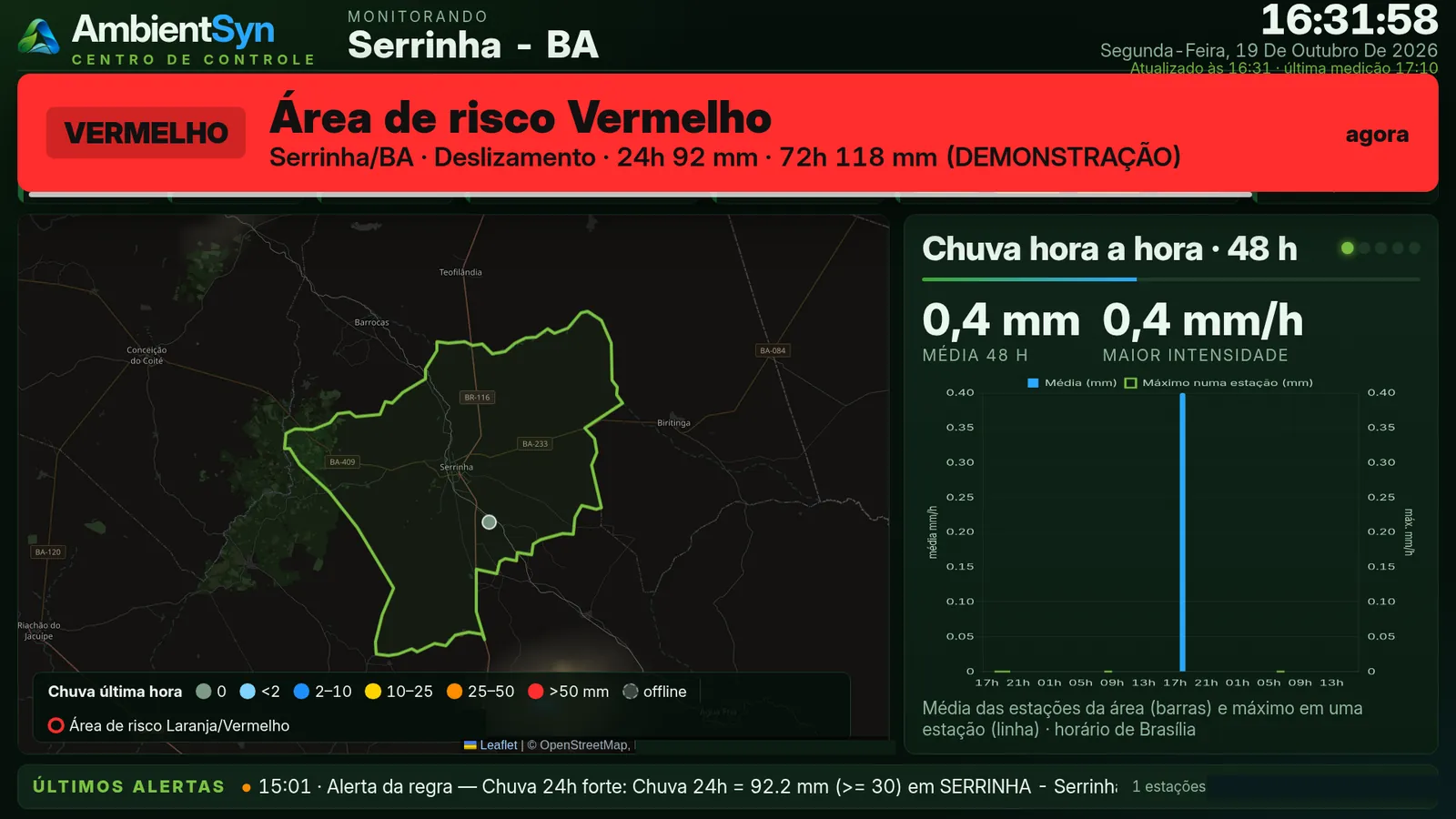
Task: Click the orange dot before the 15:01 alert
Action: click(x=247, y=788)
